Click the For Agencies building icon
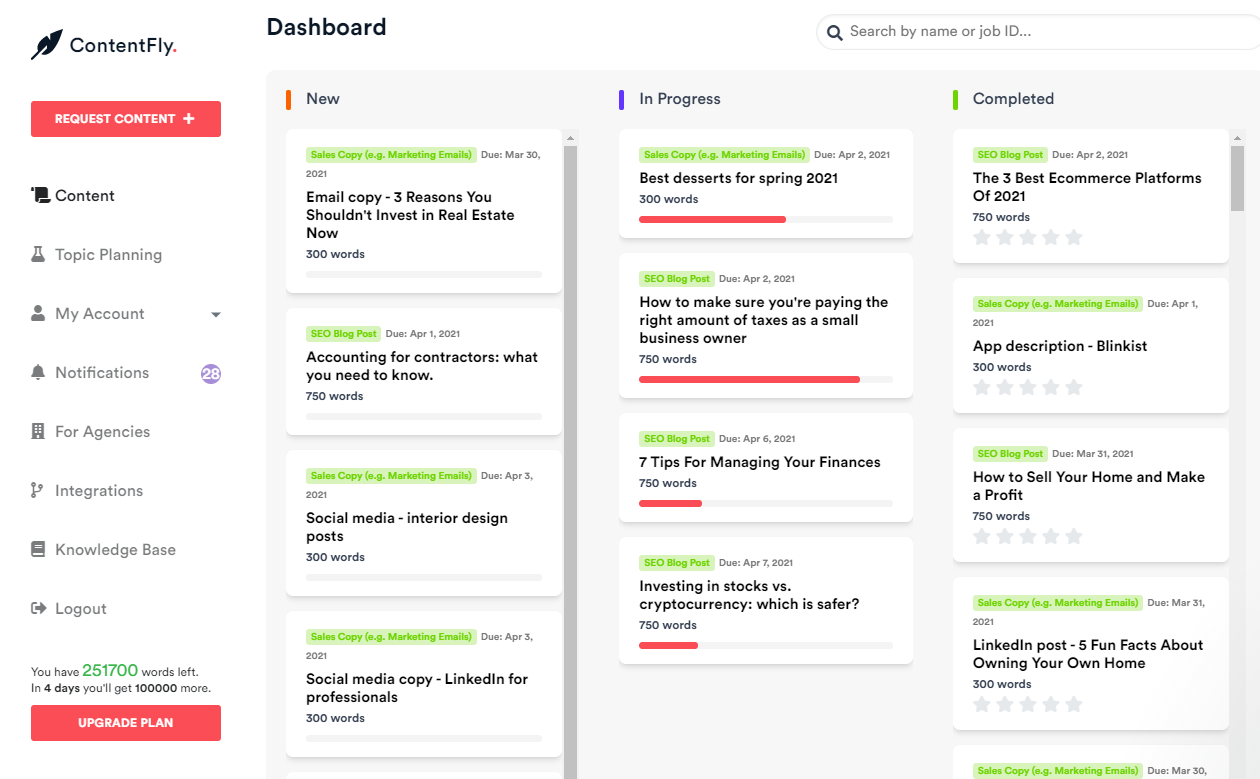 pos(38,432)
